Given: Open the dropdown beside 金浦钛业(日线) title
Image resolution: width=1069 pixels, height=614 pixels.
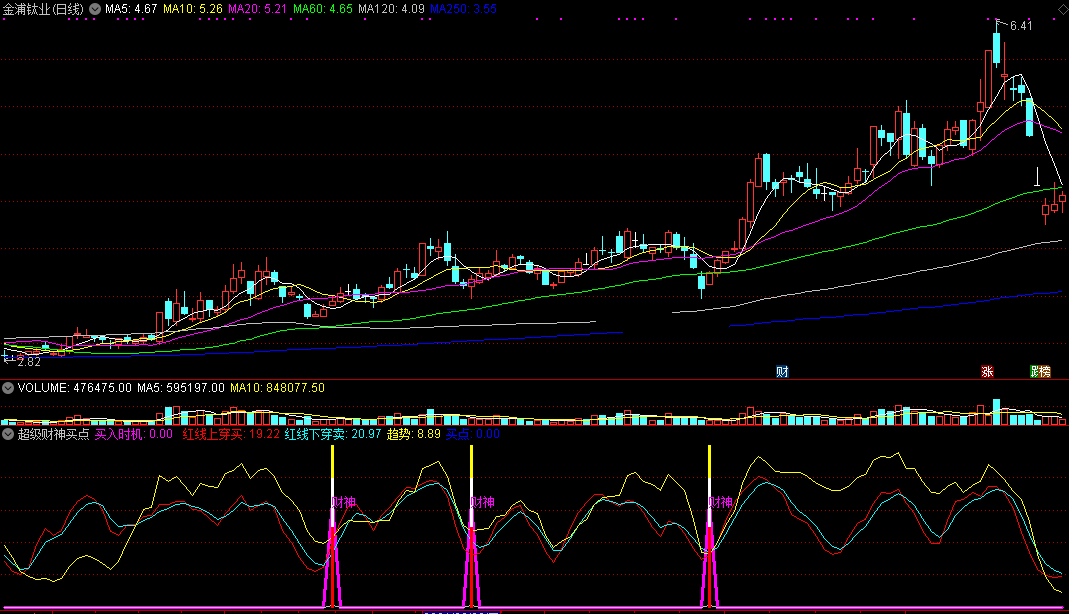Looking at the screenshot, I should [x=95, y=9].
